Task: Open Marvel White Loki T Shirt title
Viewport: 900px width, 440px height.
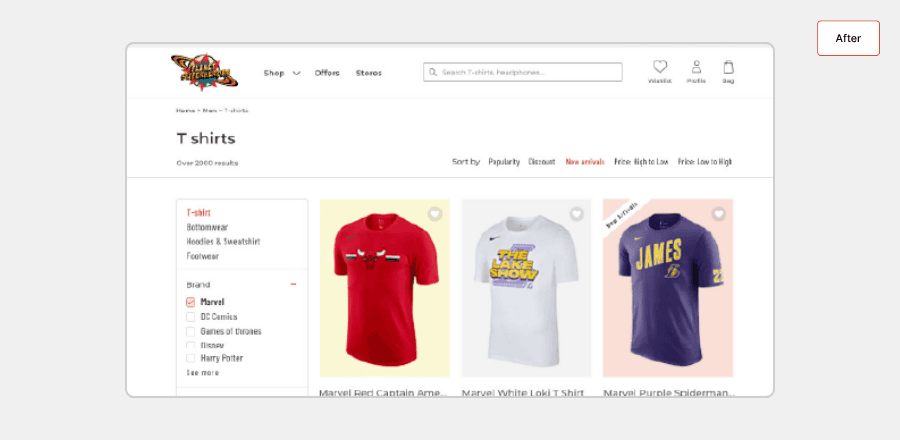Action: point(523,393)
